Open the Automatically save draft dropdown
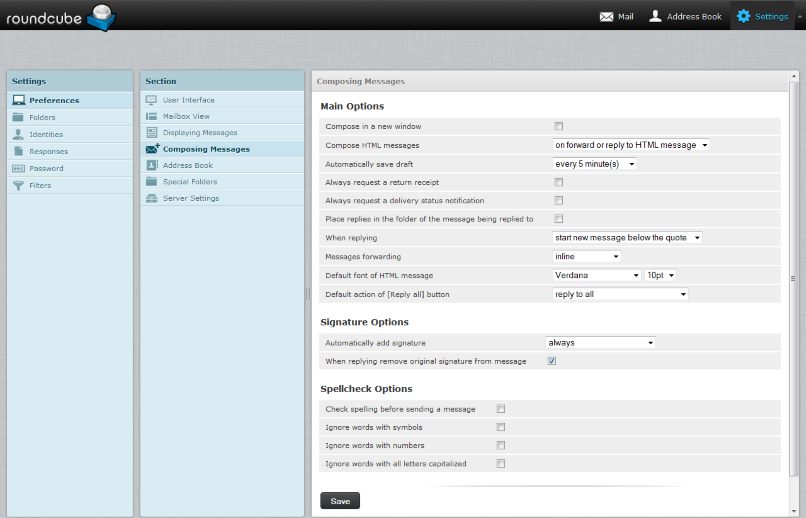Image resolution: width=806 pixels, height=518 pixels. click(x=594, y=164)
